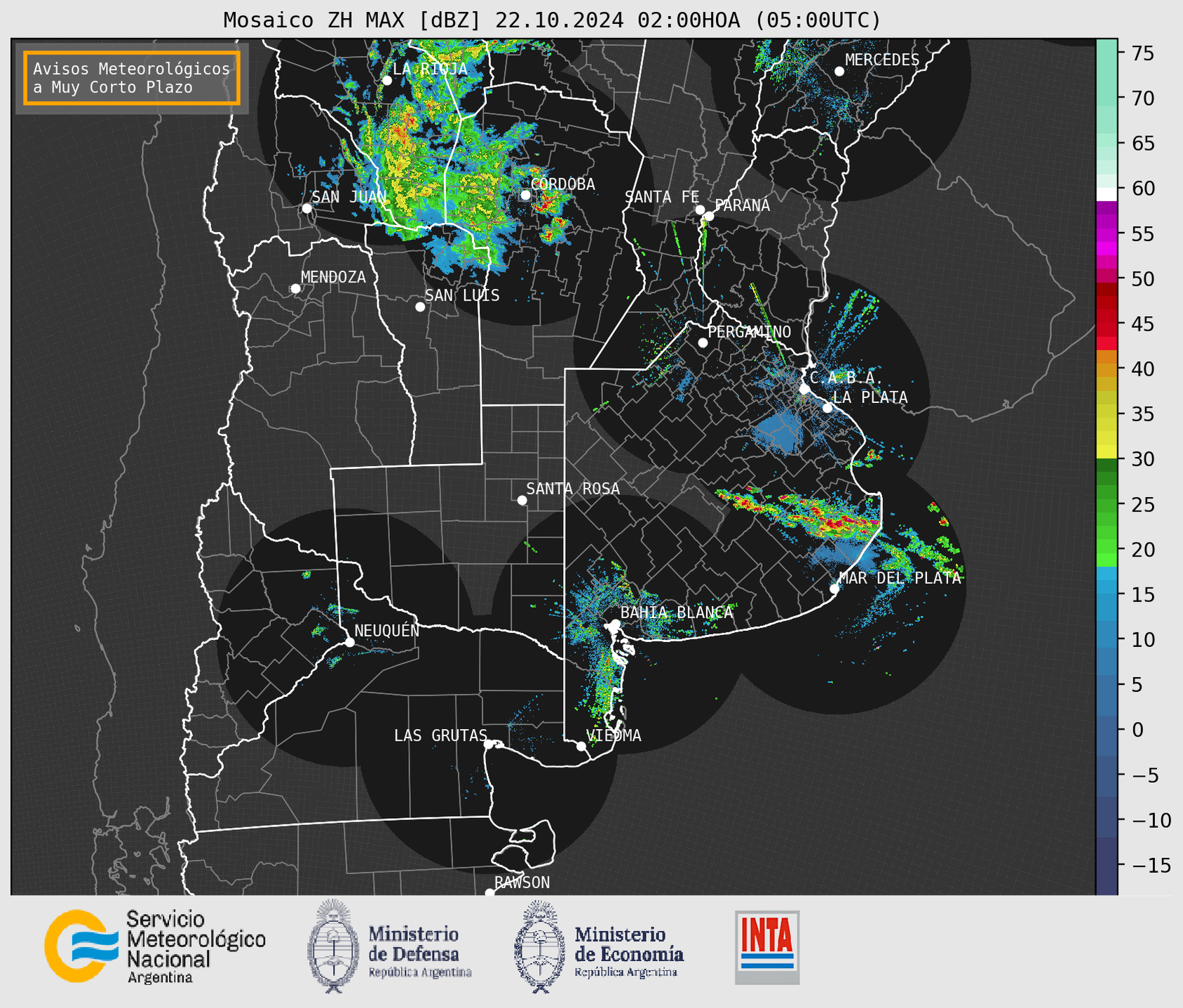
Task: Click the 35 label on the dBZ scale
Action: 1143,414
